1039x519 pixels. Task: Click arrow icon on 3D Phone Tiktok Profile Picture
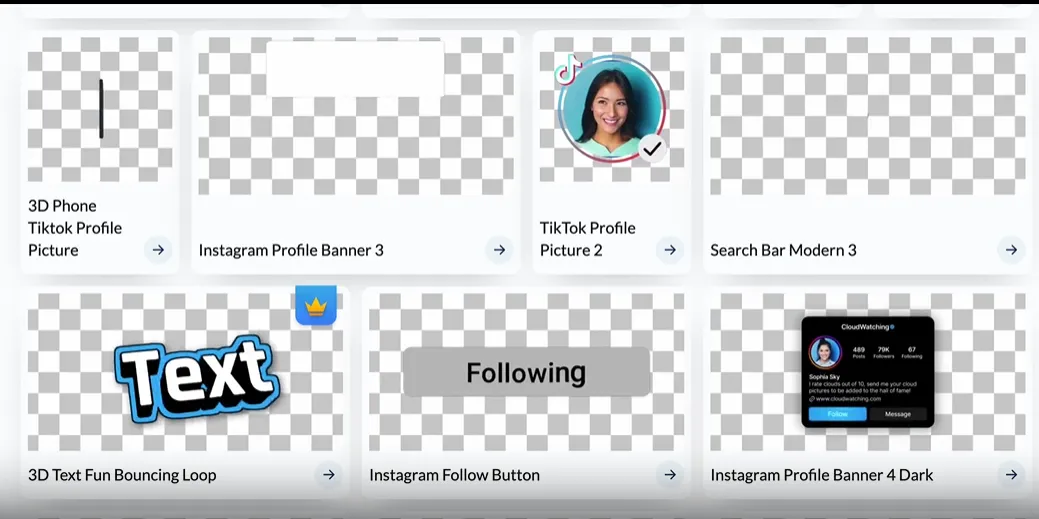158,250
